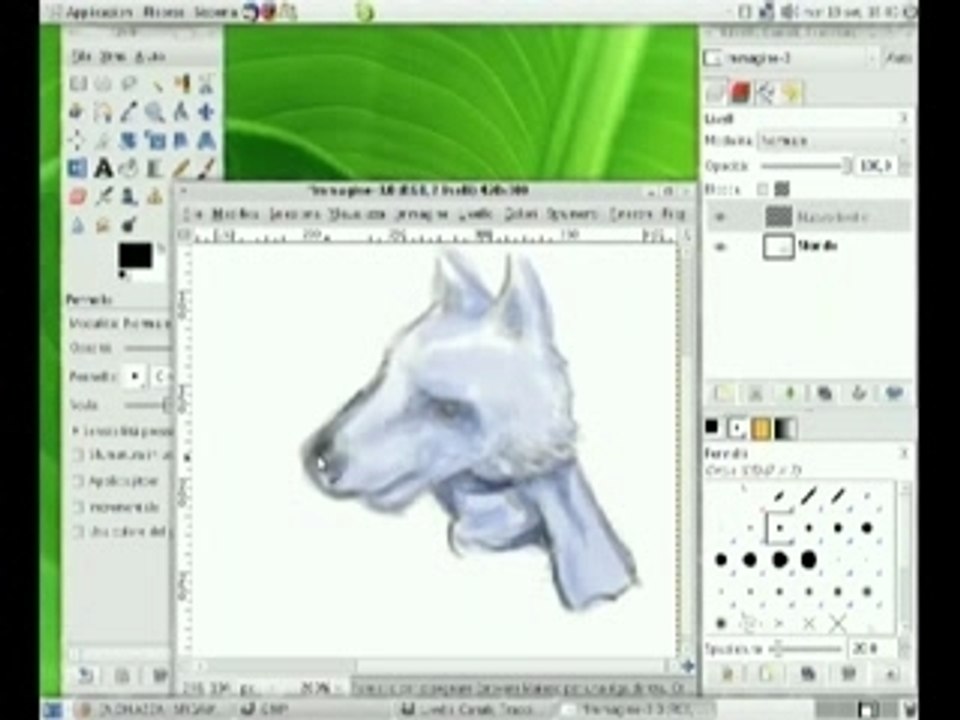Select the Rotate tool
Viewport: 960px width, 720px height.
(129, 140)
